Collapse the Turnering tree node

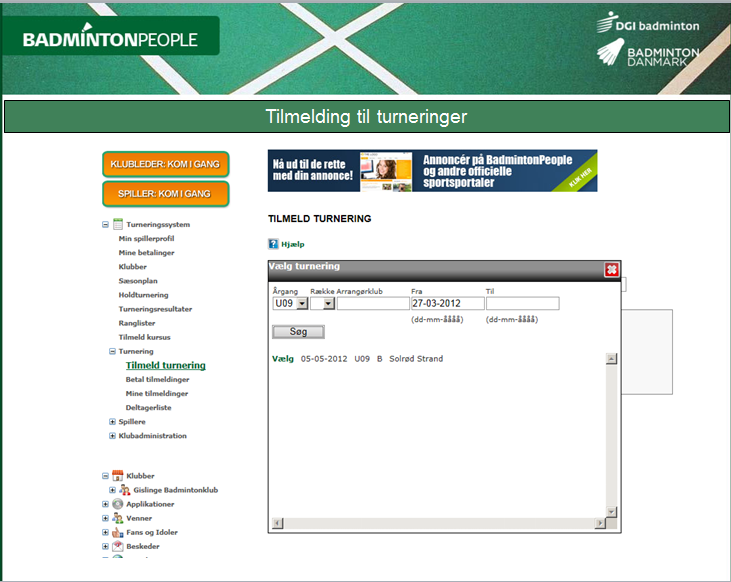pyautogui.click(x=111, y=352)
